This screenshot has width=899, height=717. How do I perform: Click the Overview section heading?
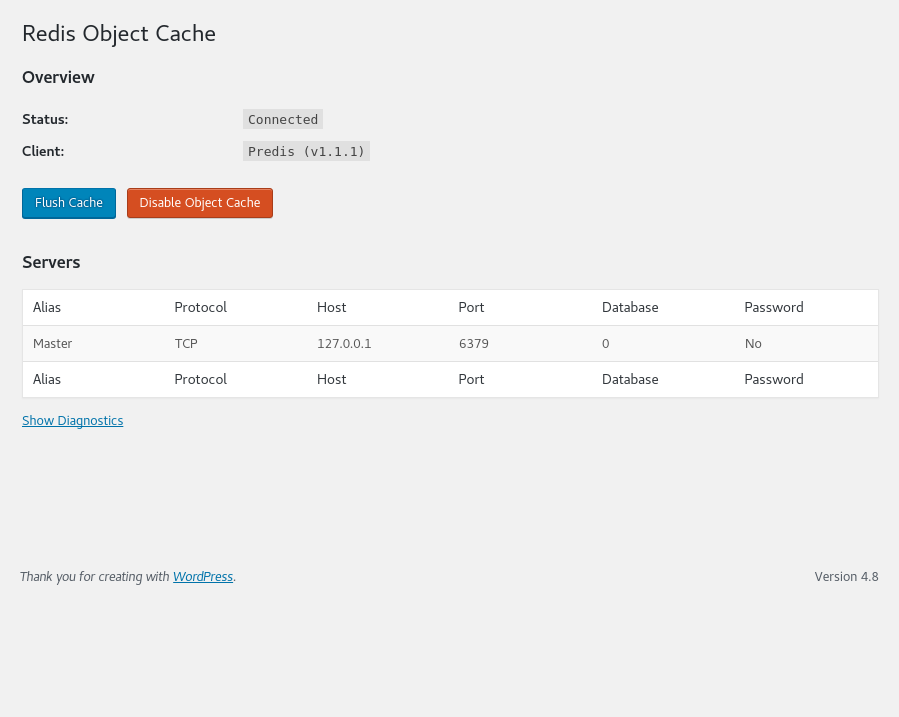(x=58, y=77)
